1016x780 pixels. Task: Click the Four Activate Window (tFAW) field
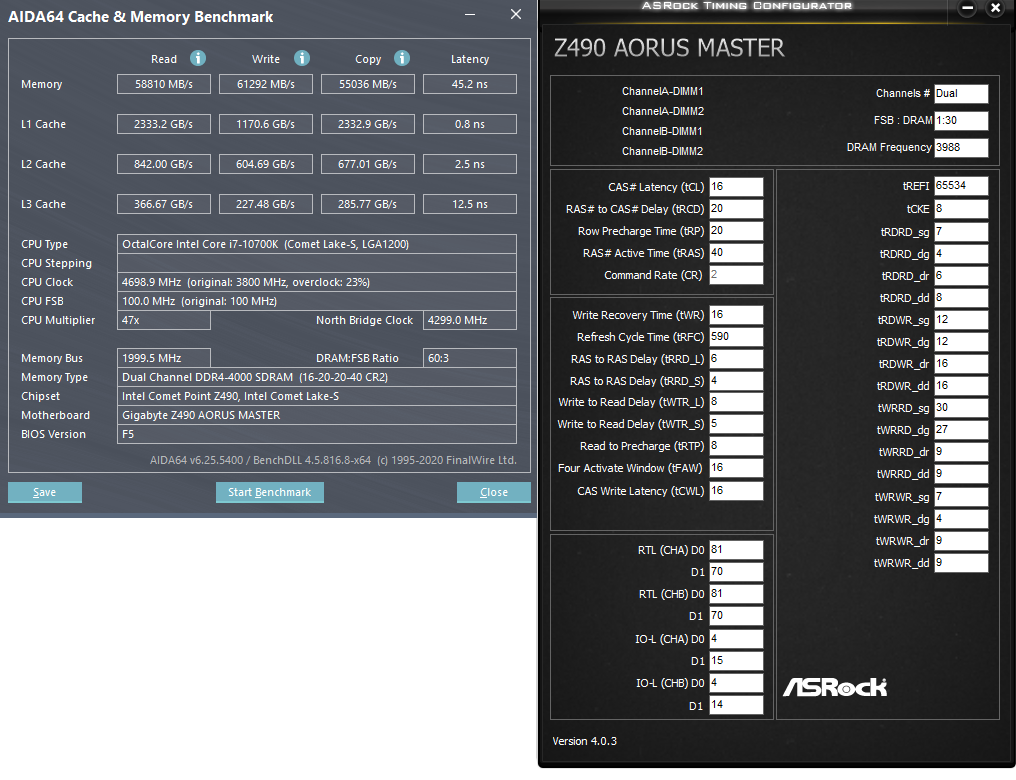[736, 468]
